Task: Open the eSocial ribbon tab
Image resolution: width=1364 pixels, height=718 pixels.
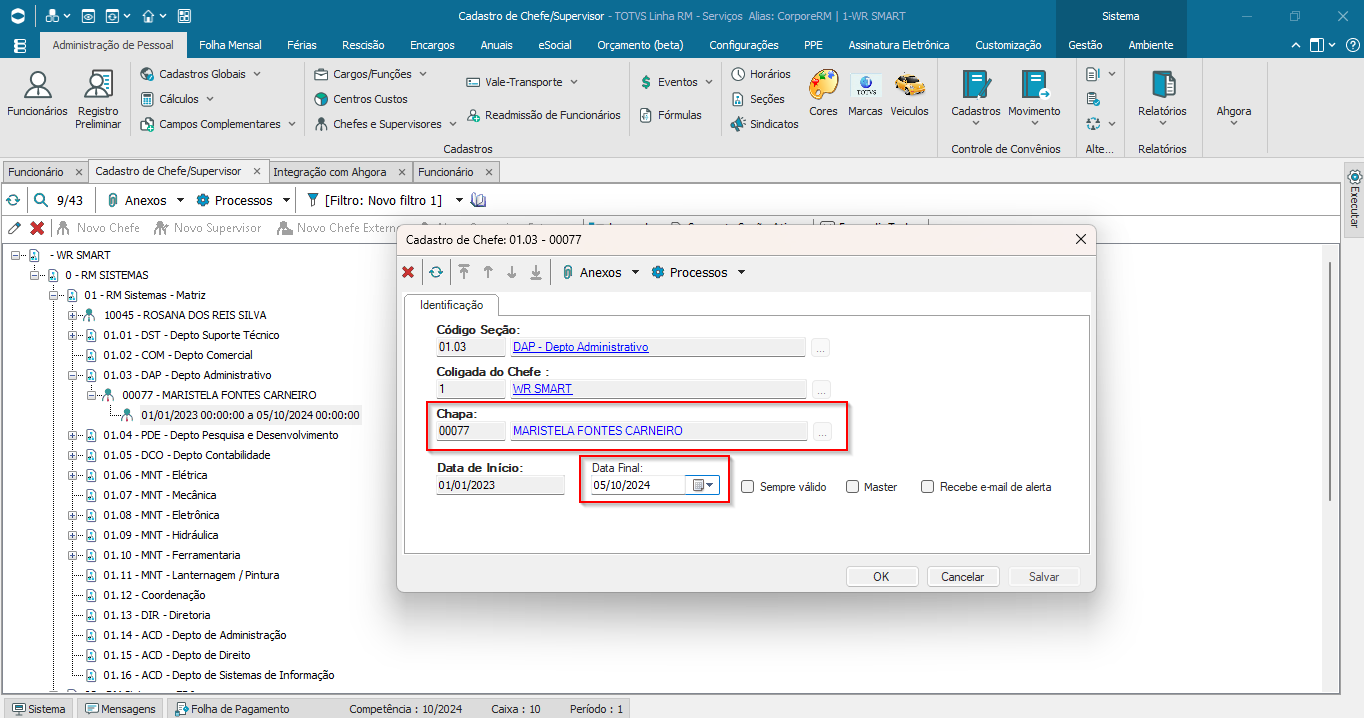Action: point(555,45)
